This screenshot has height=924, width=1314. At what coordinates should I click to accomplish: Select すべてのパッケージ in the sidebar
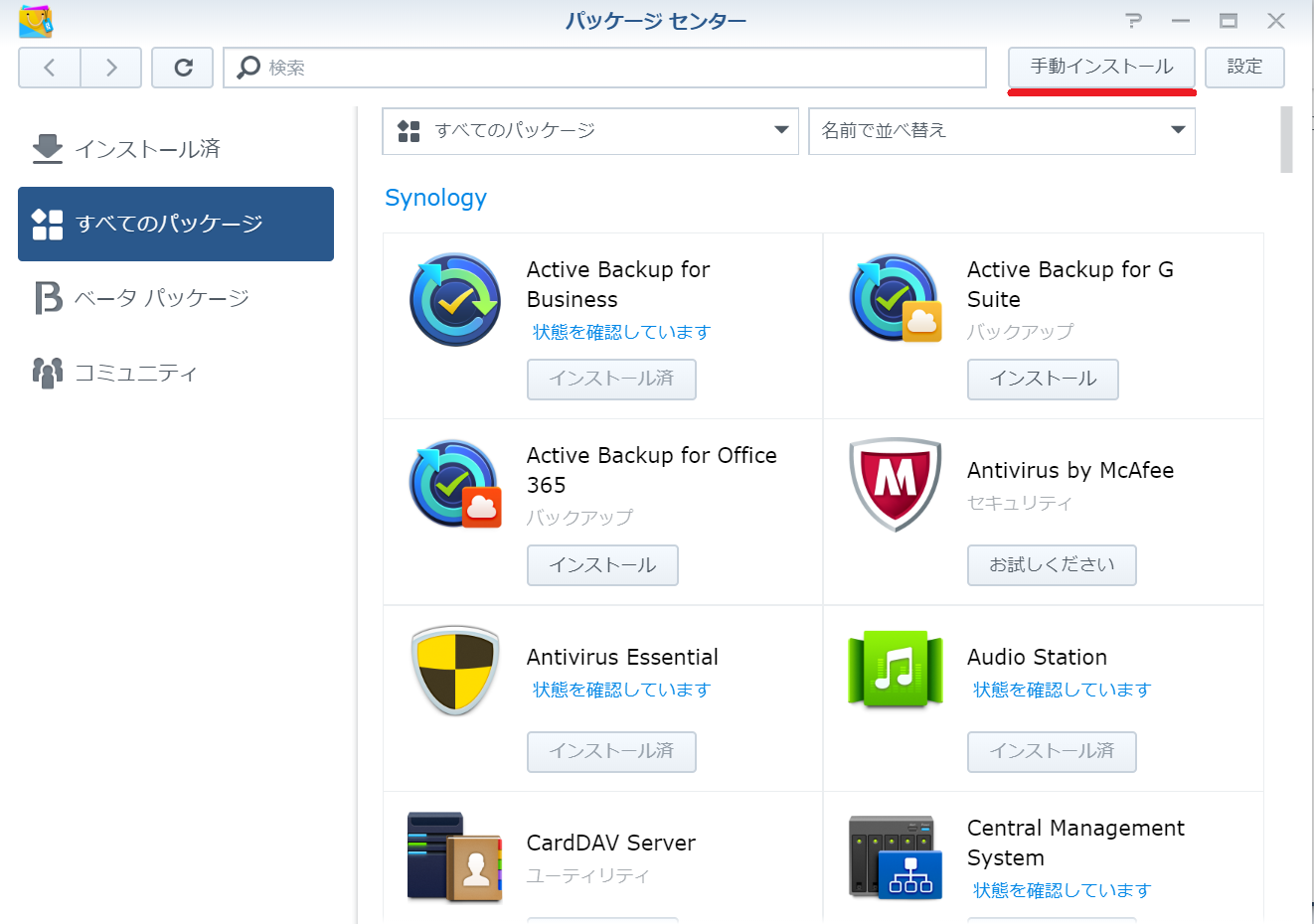pos(176,224)
